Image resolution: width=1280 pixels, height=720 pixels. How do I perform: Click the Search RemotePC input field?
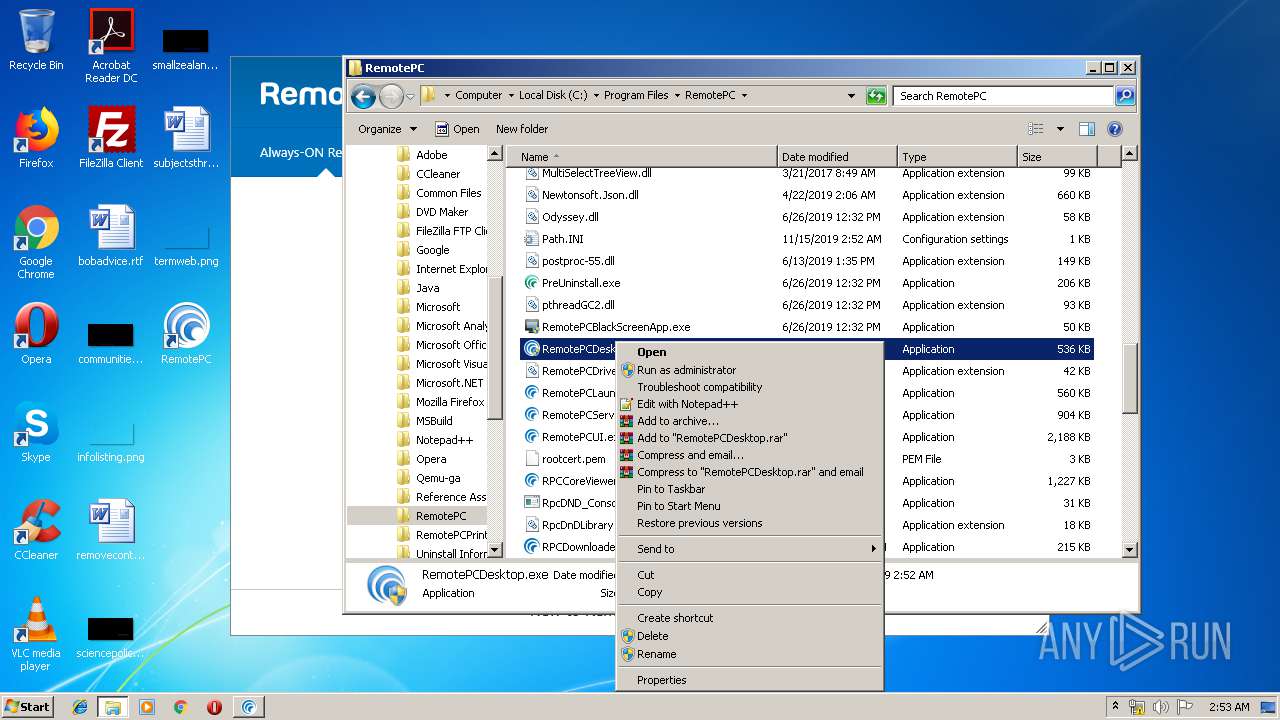click(x=1002, y=96)
